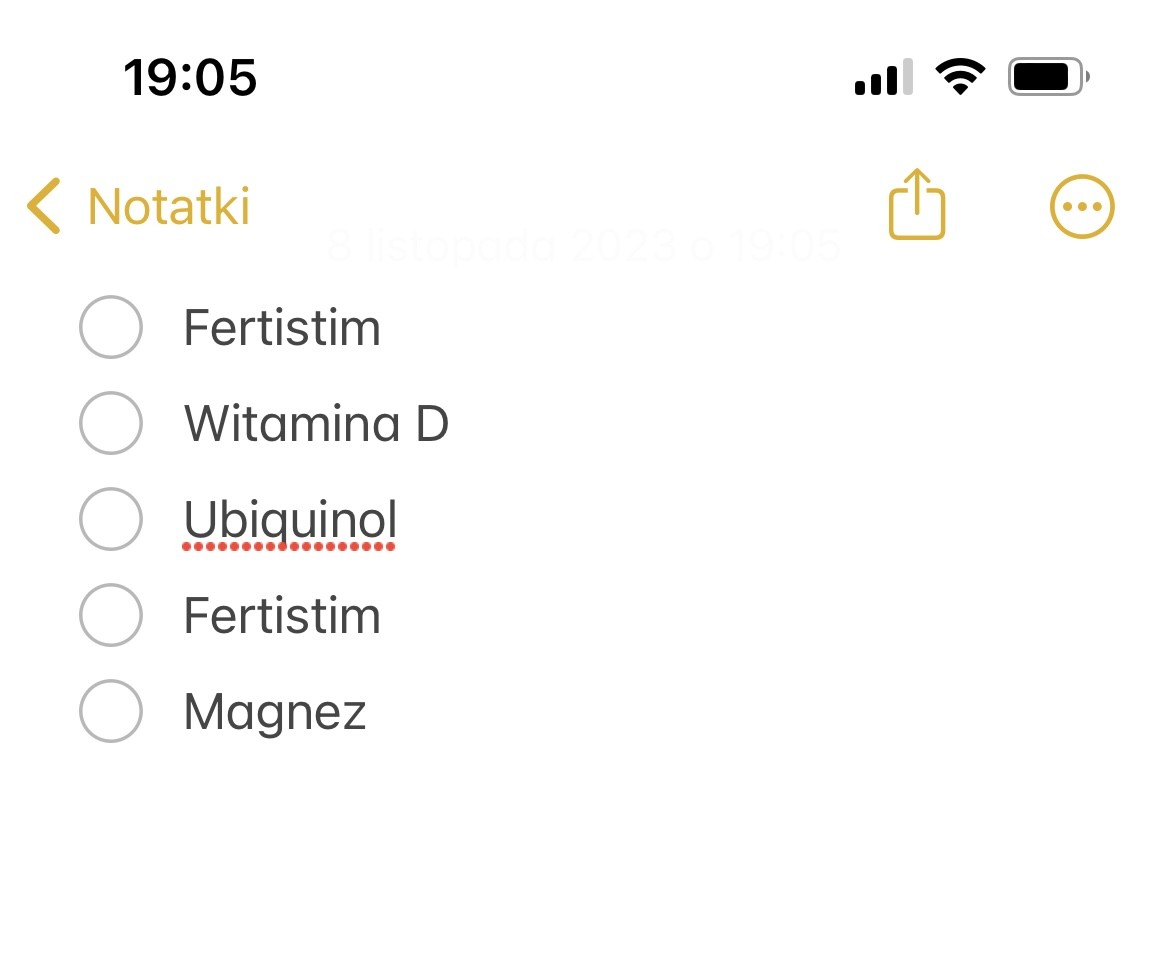Viewport: 1169px width, 960px height.
Task: Check the Fertistim circle below Ubiquinol
Action: (110, 615)
